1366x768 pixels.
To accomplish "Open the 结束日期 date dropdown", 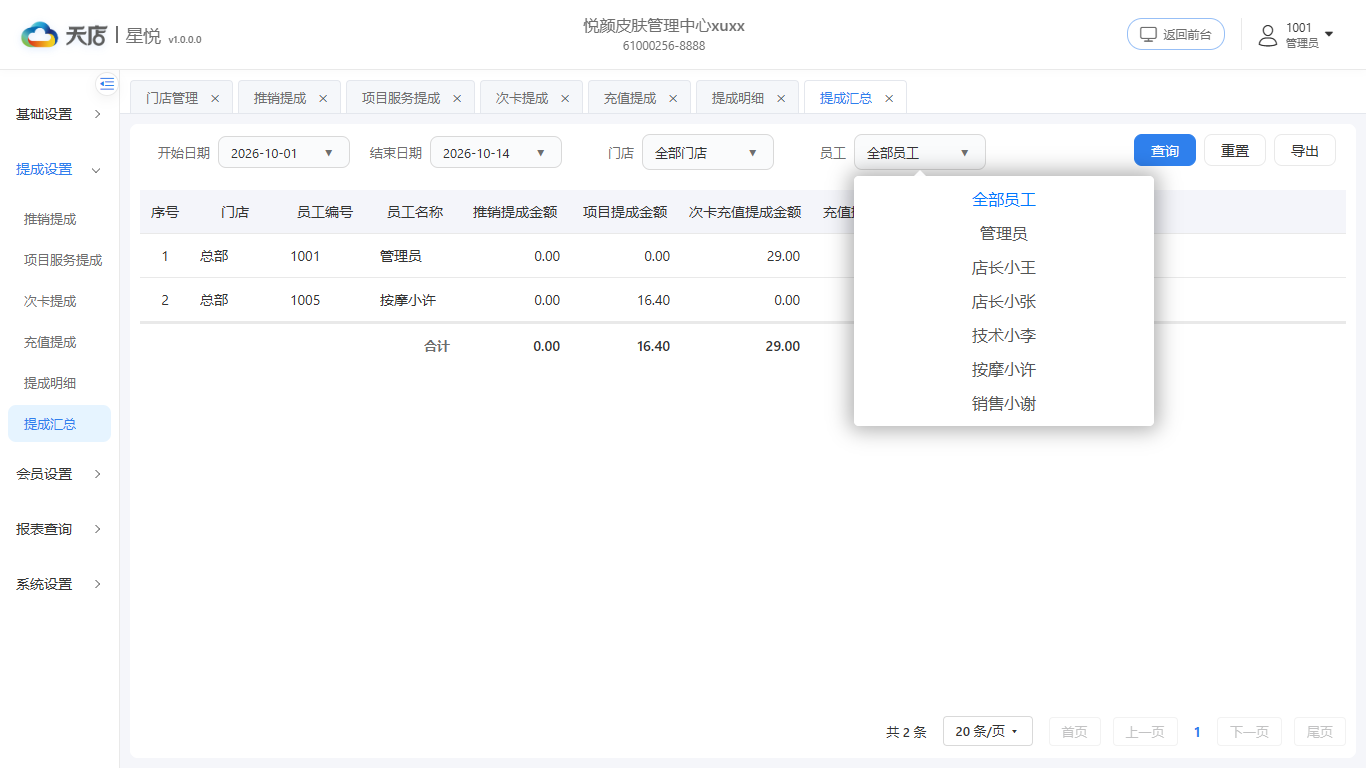I will point(496,152).
